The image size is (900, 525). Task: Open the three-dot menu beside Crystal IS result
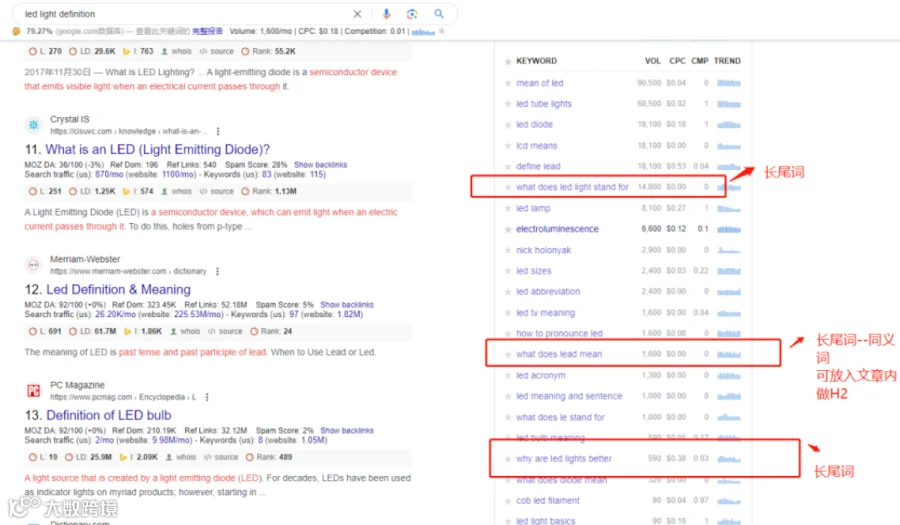tap(218, 131)
